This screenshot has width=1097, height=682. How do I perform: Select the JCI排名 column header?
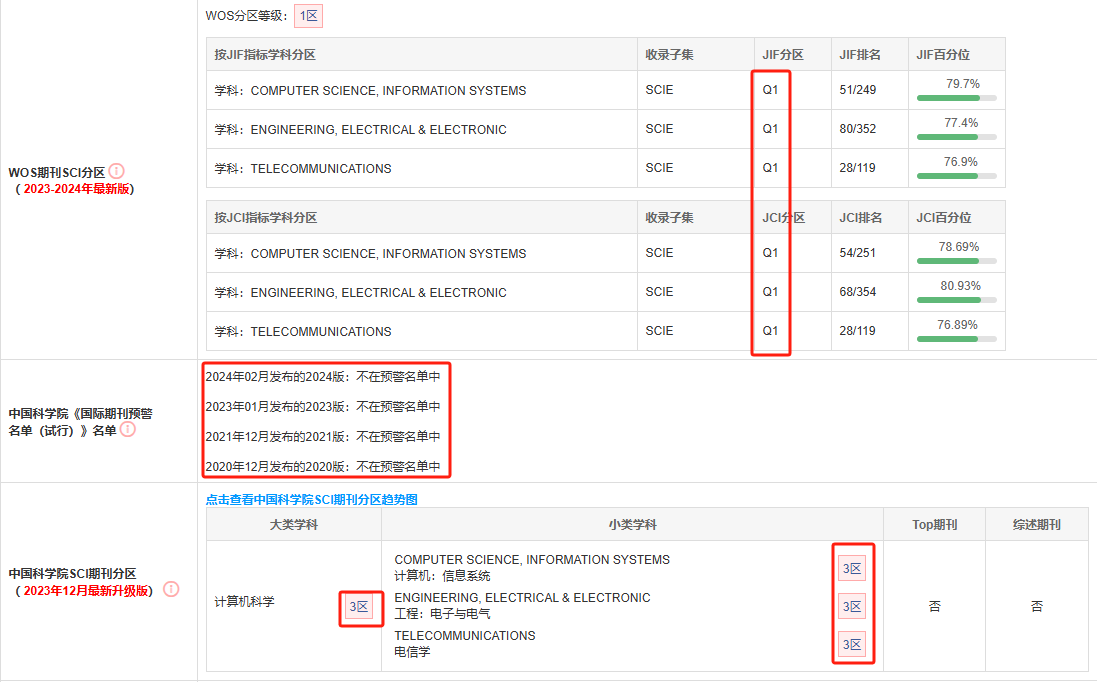(x=870, y=218)
